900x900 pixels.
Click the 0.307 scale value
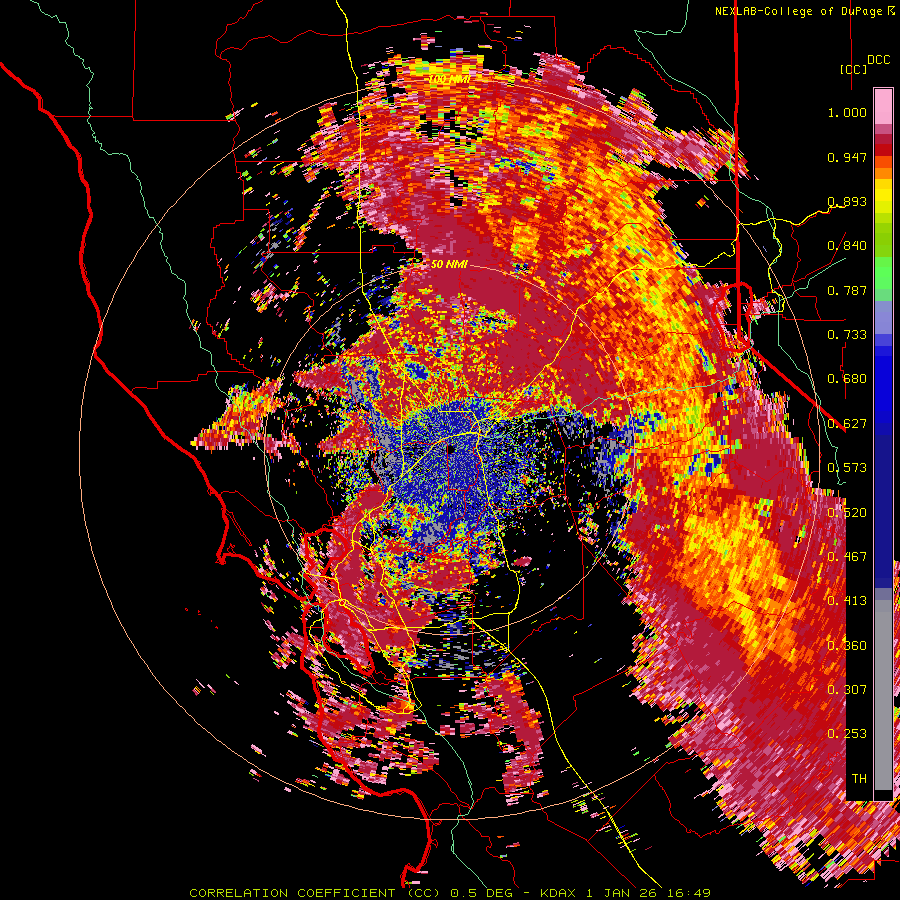pos(847,690)
